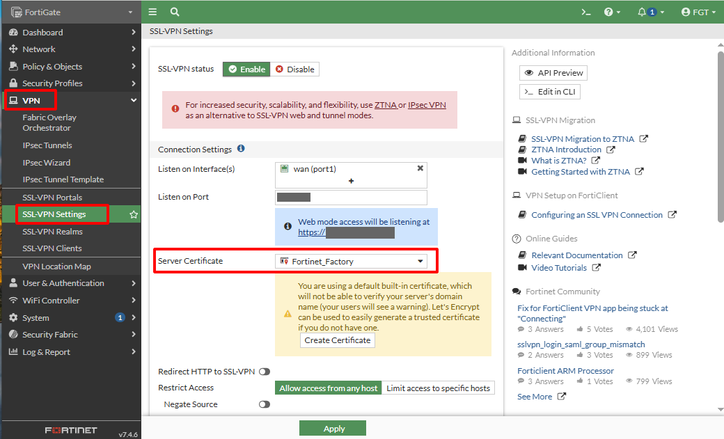
Task: Open Fabric Overlay Orchestrator
Action: click(x=49, y=123)
